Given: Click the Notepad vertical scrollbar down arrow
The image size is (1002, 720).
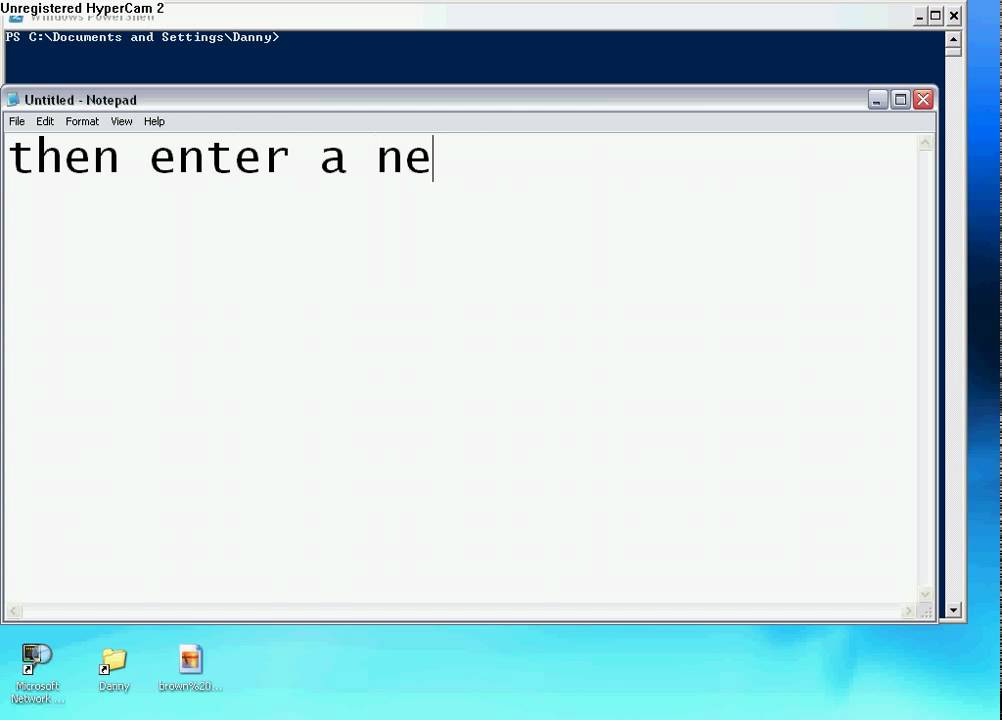Looking at the screenshot, I should tap(925, 594).
